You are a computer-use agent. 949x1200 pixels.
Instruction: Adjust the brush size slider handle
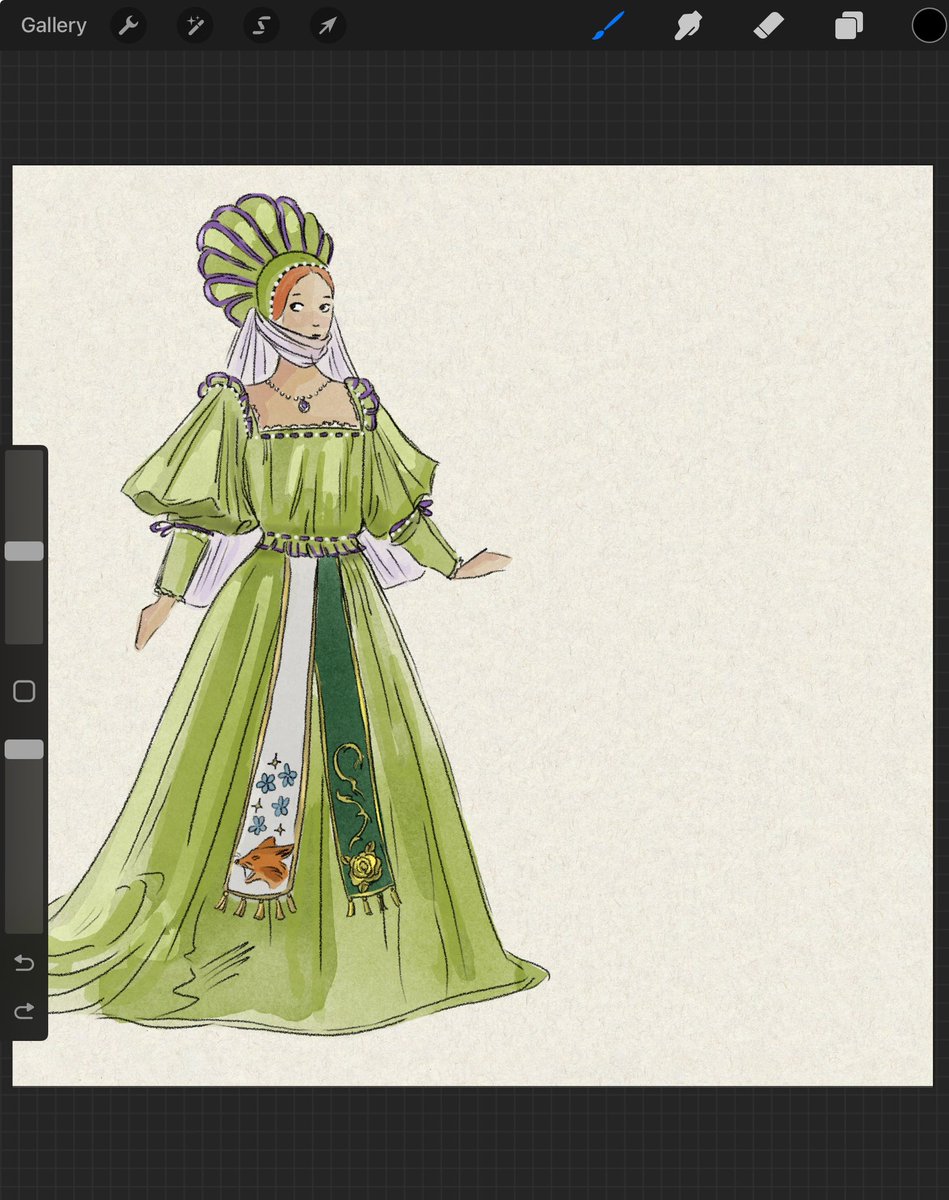[24, 551]
